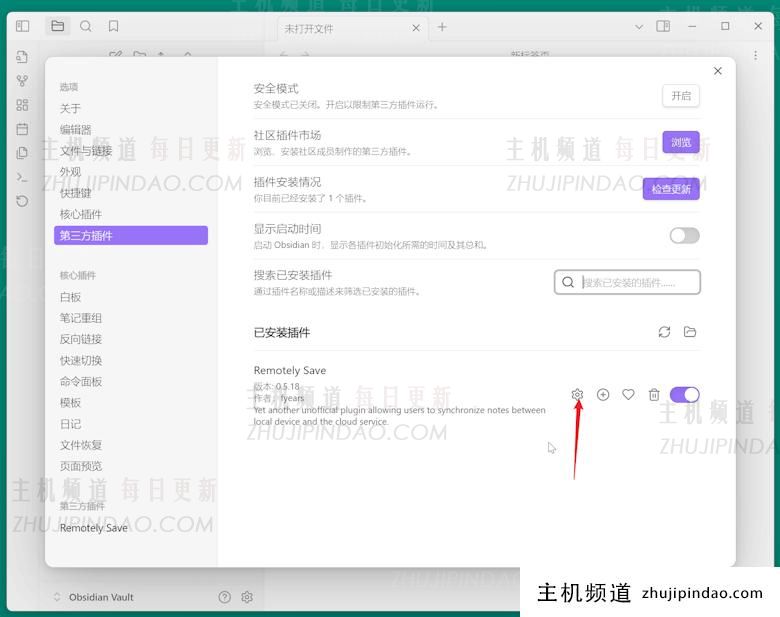Open more options vertical dots menu

coord(755,55)
